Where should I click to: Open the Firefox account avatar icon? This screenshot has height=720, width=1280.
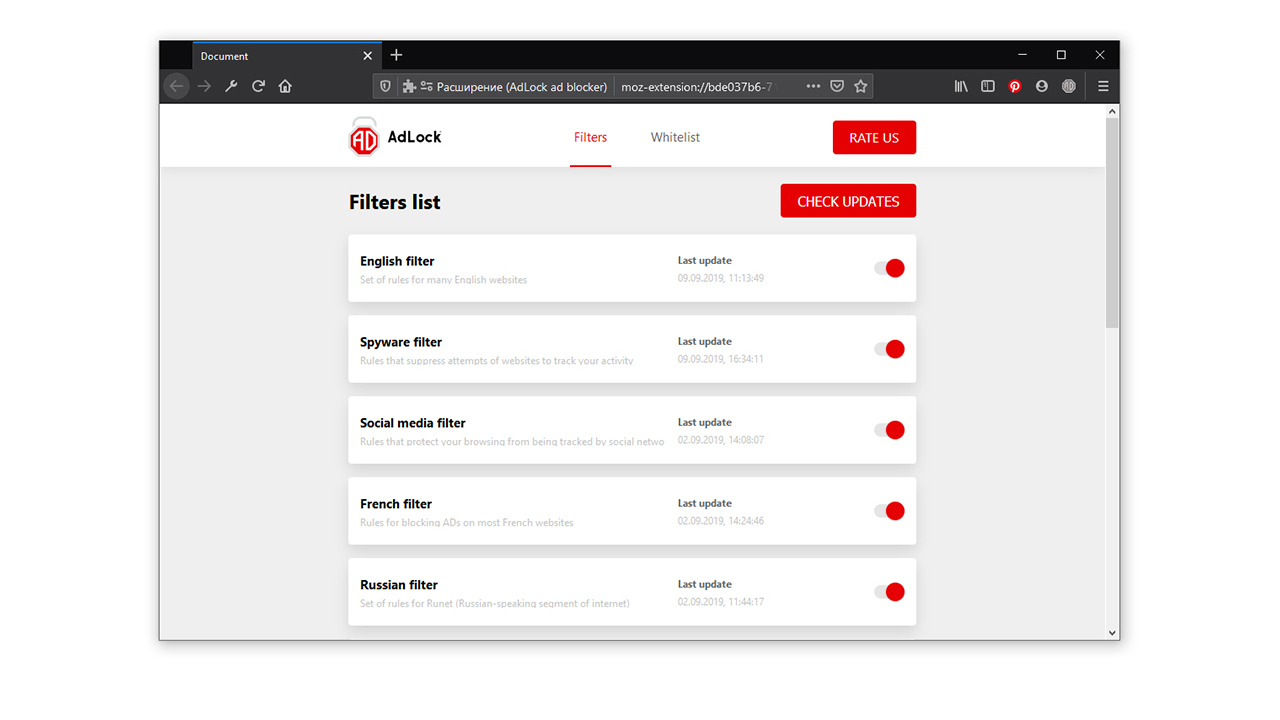[x=1042, y=87]
